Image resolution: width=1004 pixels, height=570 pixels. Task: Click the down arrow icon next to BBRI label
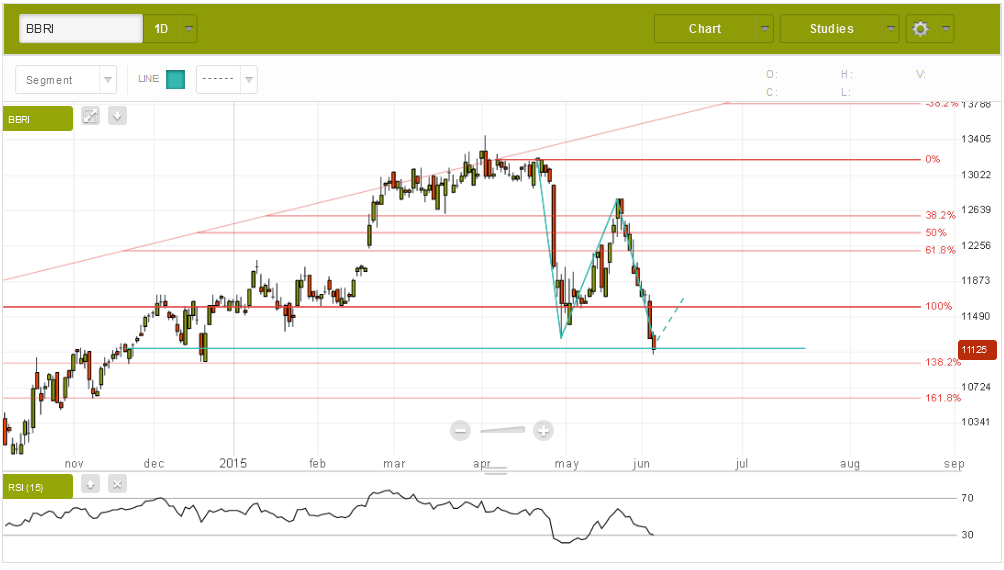tap(118, 116)
